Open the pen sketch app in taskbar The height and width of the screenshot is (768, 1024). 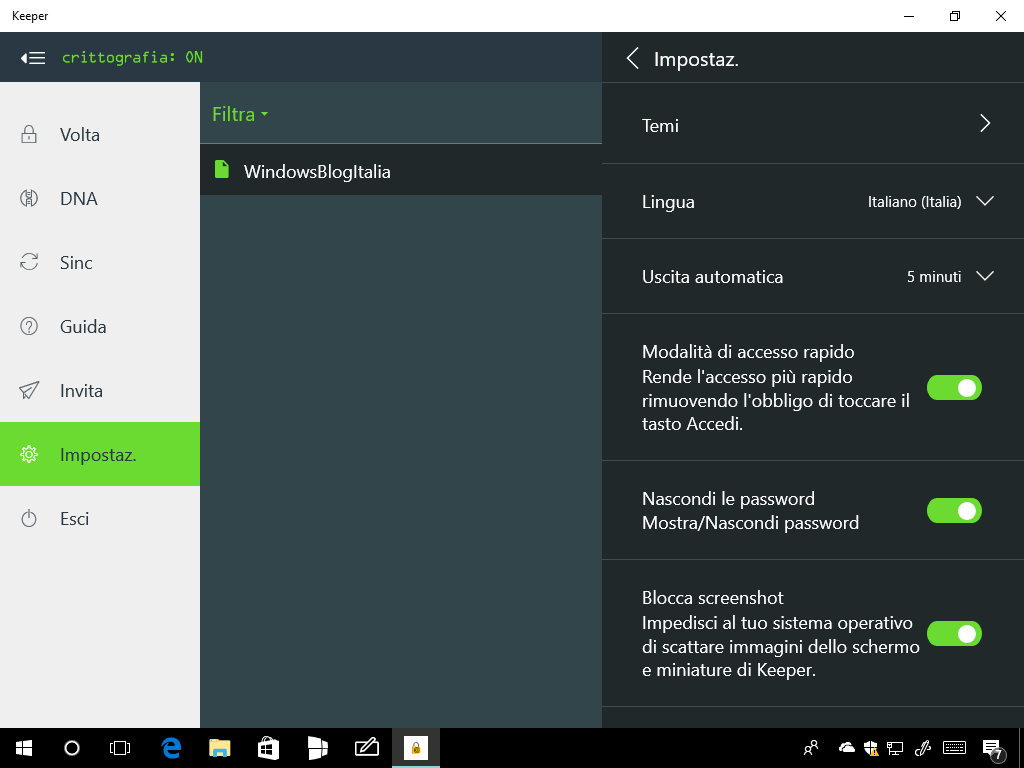[x=366, y=747]
